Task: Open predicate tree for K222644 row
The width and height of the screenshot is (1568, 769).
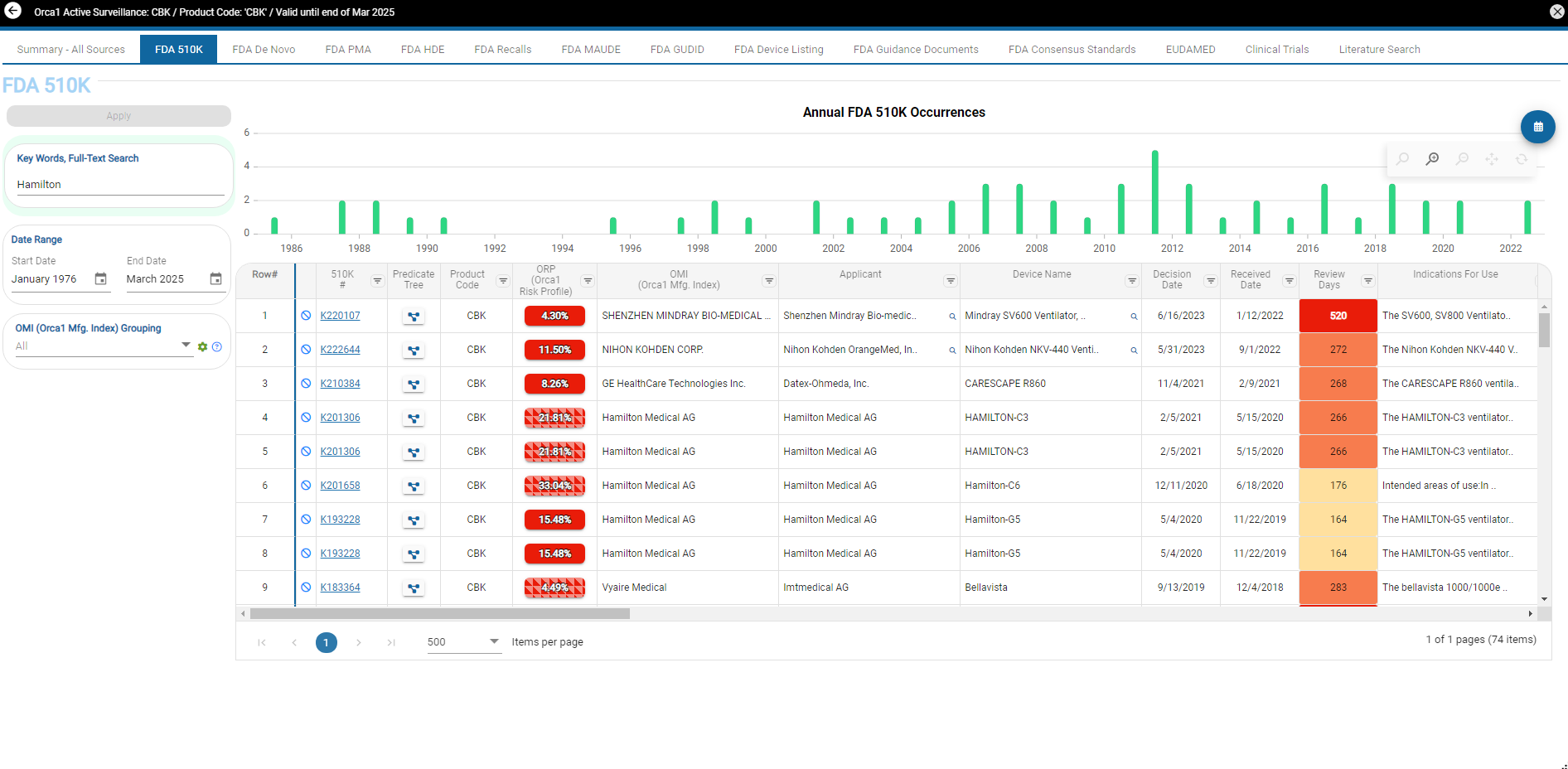Action: pos(414,350)
